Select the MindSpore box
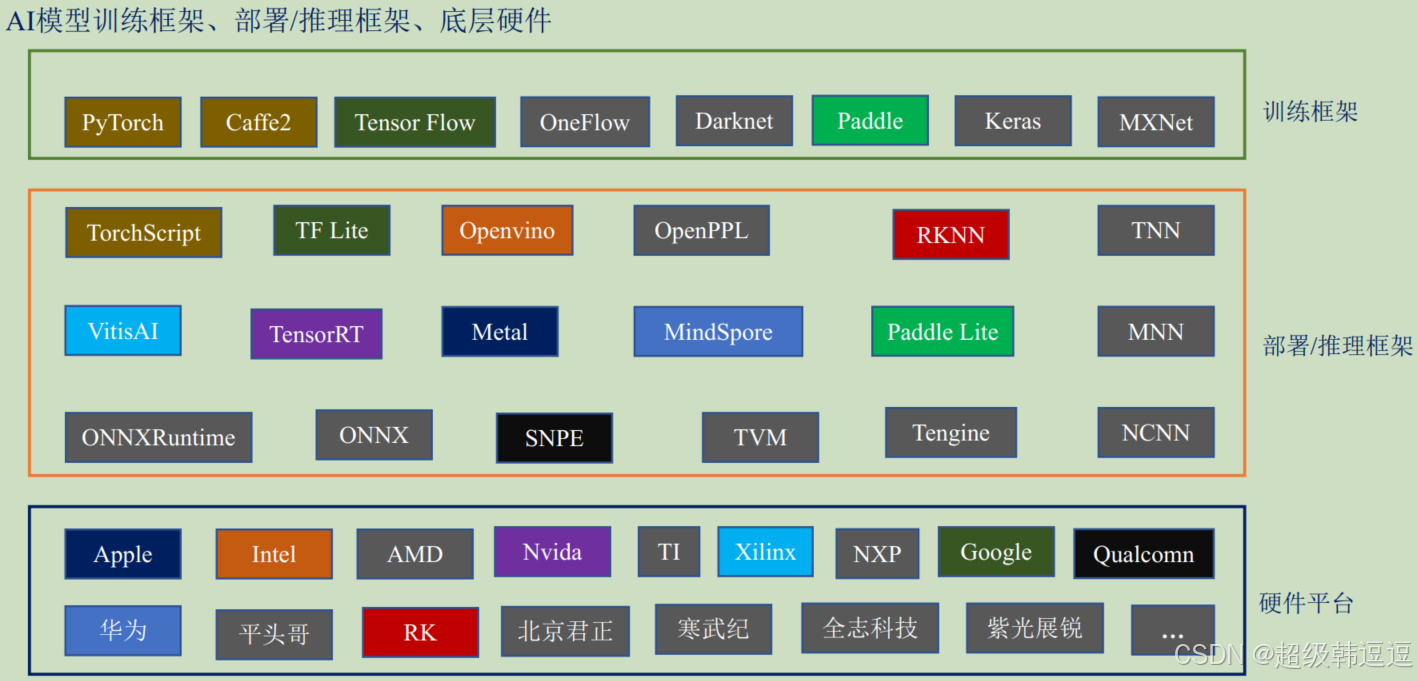The height and width of the screenshot is (681, 1418). [x=718, y=331]
